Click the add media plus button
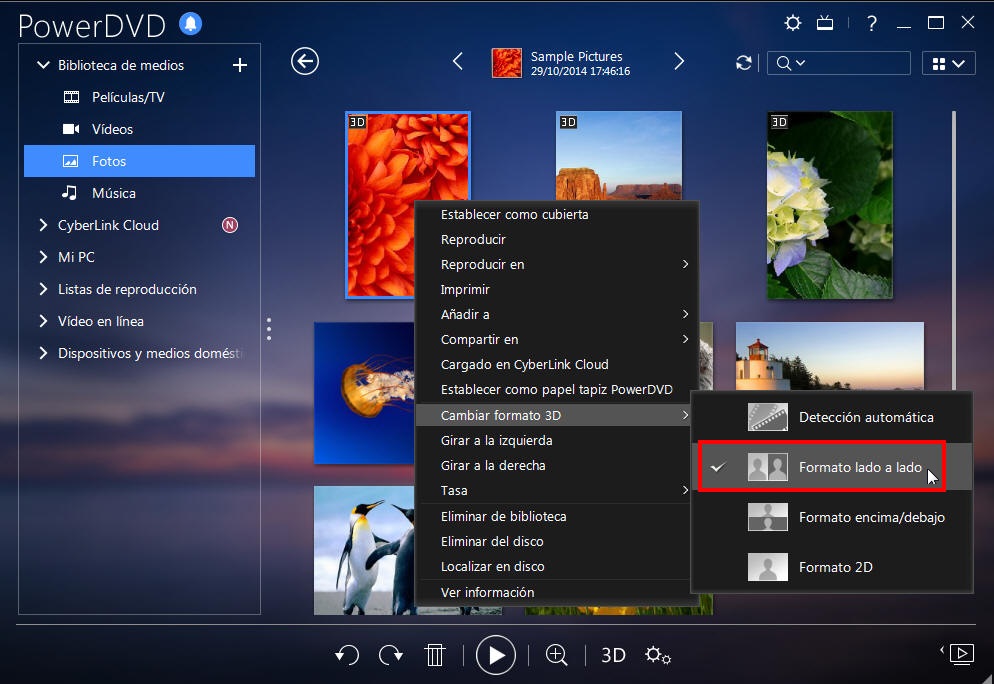 coord(240,65)
